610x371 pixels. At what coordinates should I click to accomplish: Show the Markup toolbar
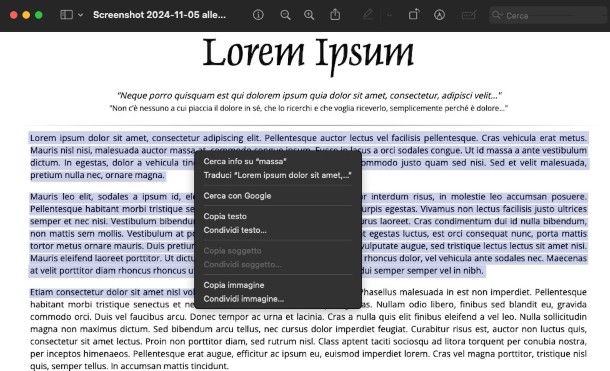pos(439,15)
